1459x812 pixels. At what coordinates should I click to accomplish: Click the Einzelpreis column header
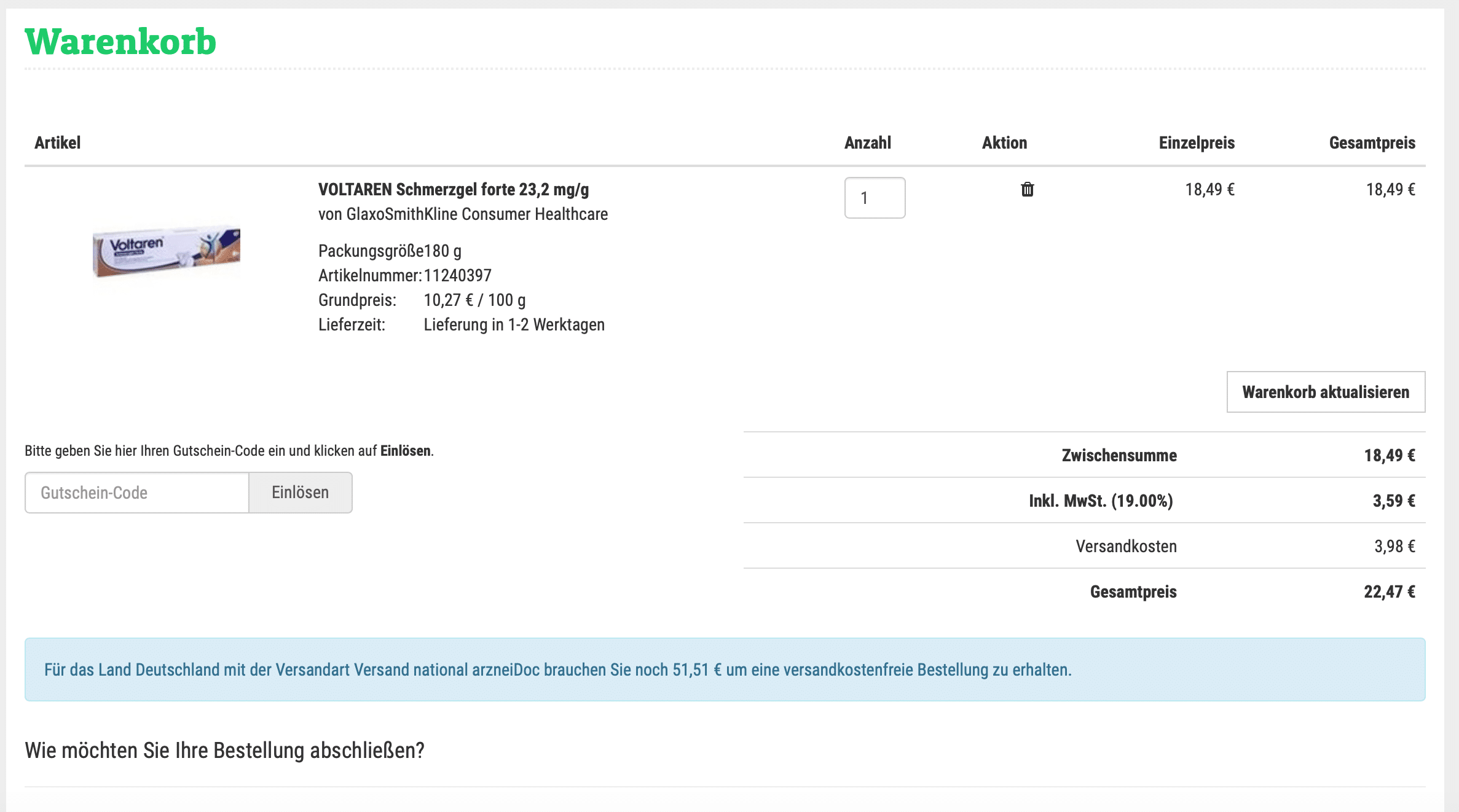click(1197, 142)
